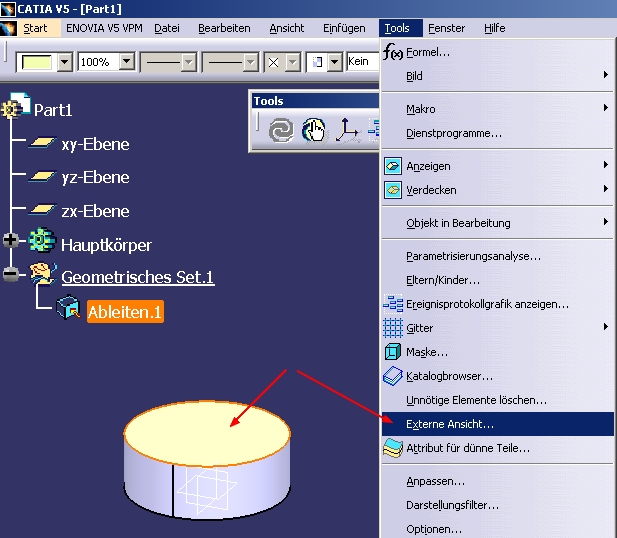Open the Ansicht menu

click(287, 28)
